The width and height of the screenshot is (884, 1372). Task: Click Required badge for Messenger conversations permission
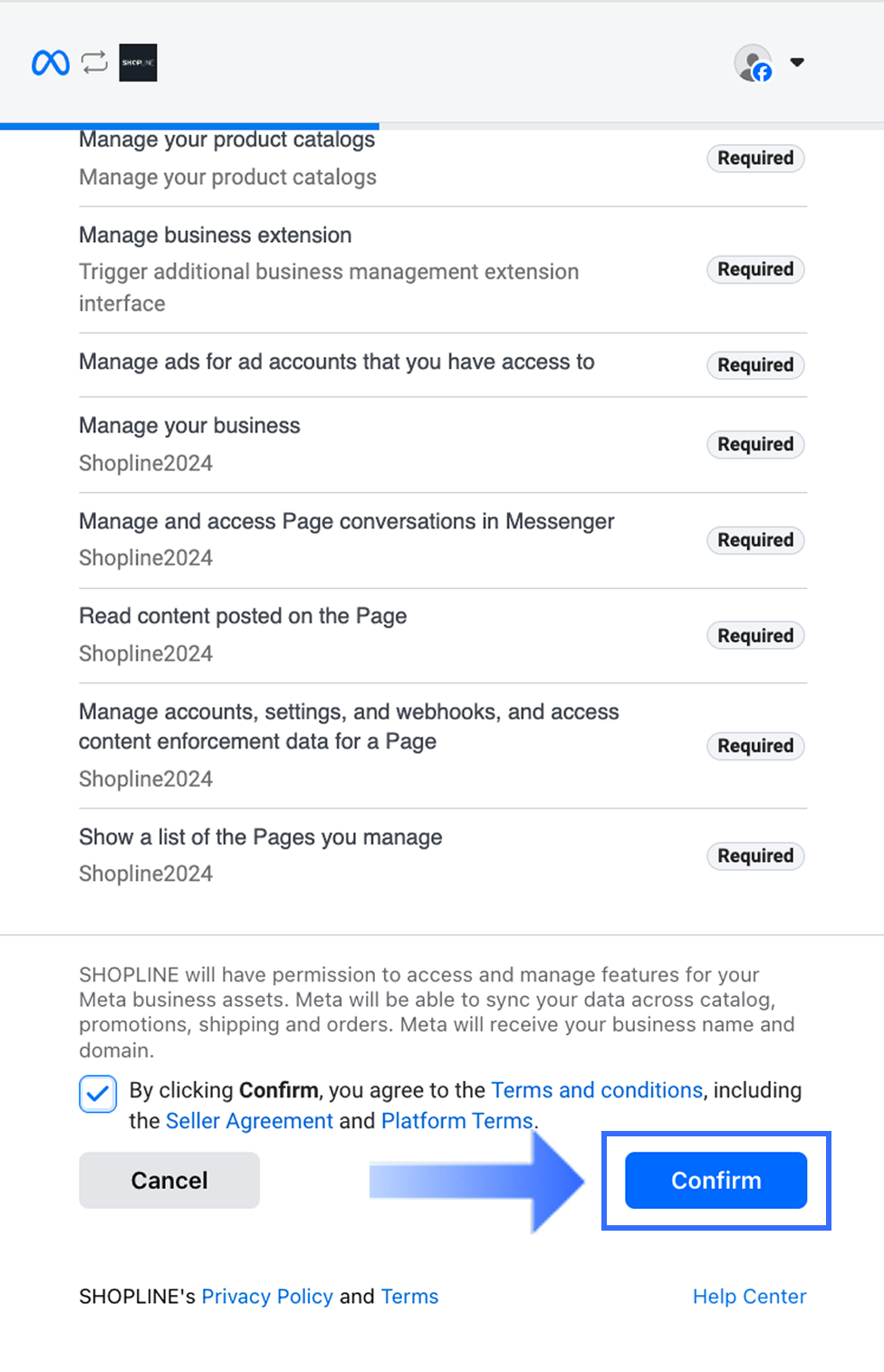(755, 540)
